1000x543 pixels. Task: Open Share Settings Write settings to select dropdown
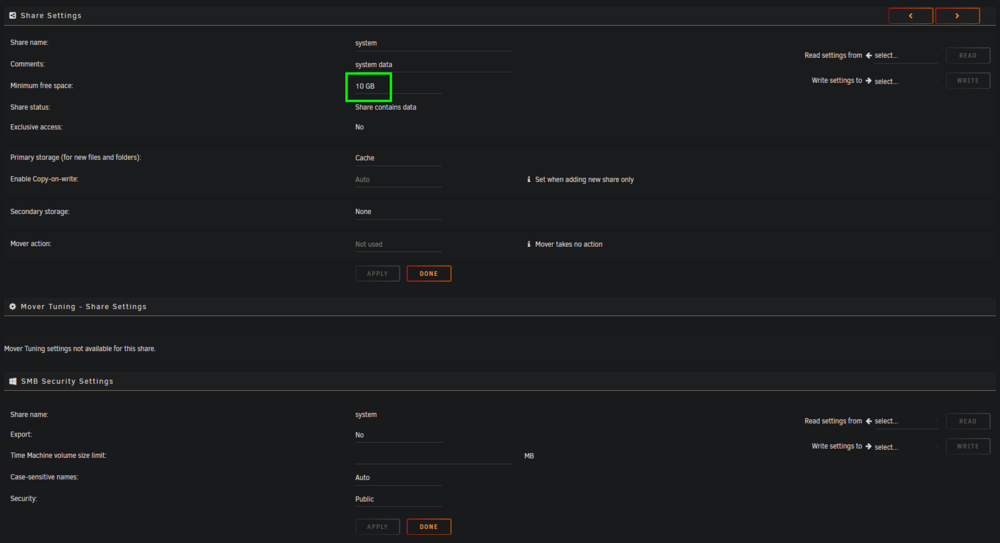pyautogui.click(x=906, y=81)
